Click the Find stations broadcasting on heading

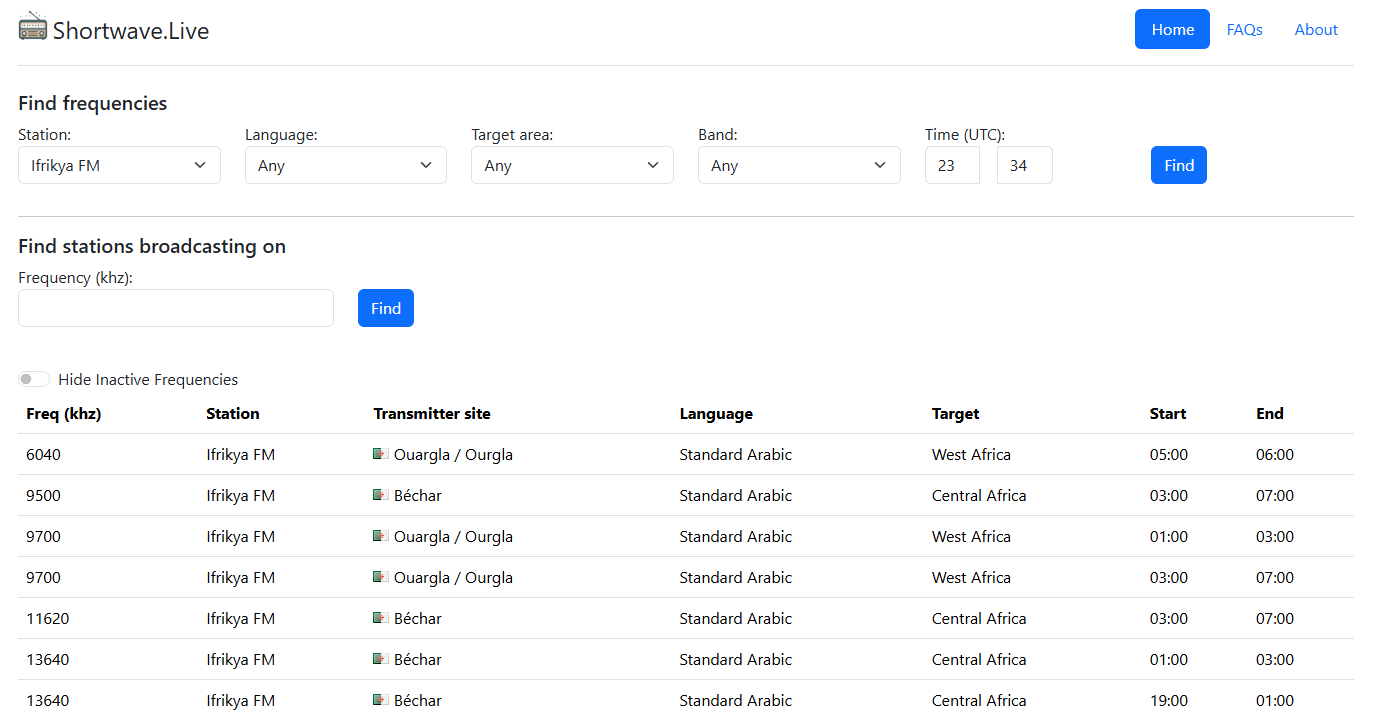(152, 246)
